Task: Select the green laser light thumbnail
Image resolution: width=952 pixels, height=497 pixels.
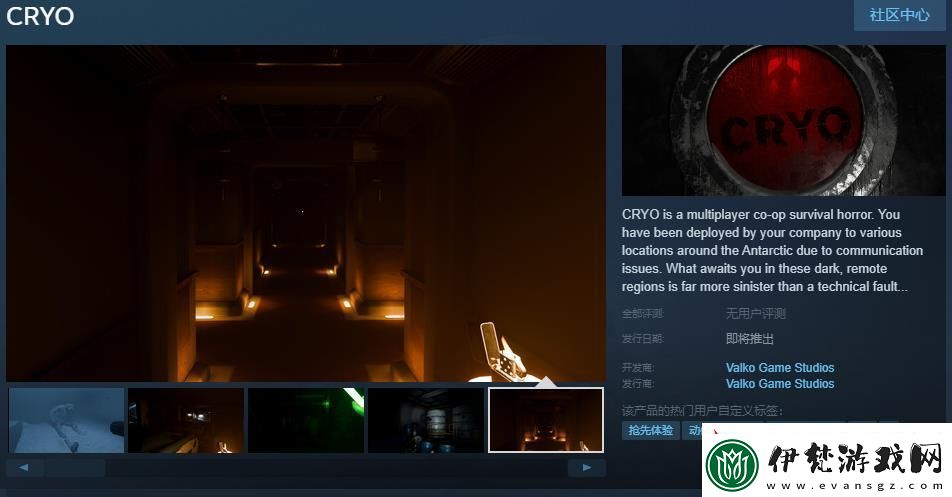Action: click(307, 421)
